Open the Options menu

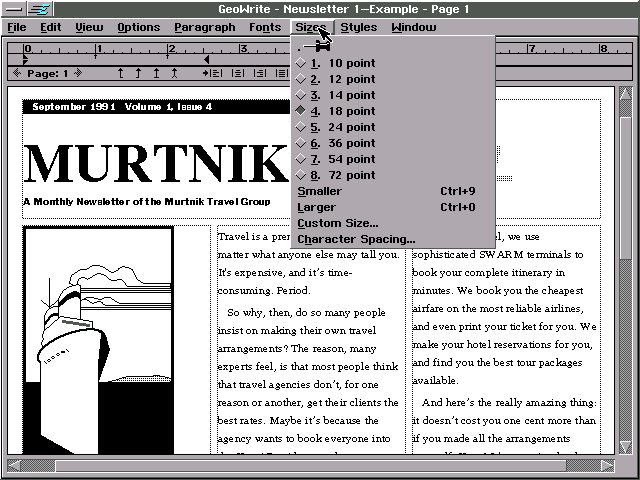point(139,27)
